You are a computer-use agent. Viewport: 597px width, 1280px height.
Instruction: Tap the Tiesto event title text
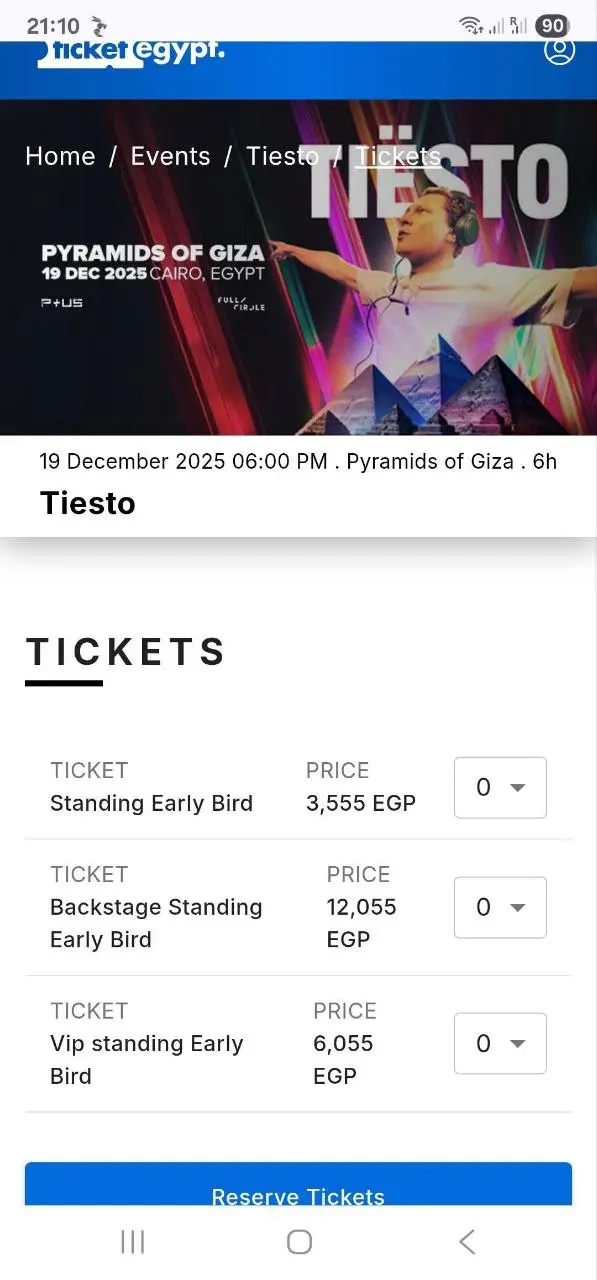coord(88,503)
